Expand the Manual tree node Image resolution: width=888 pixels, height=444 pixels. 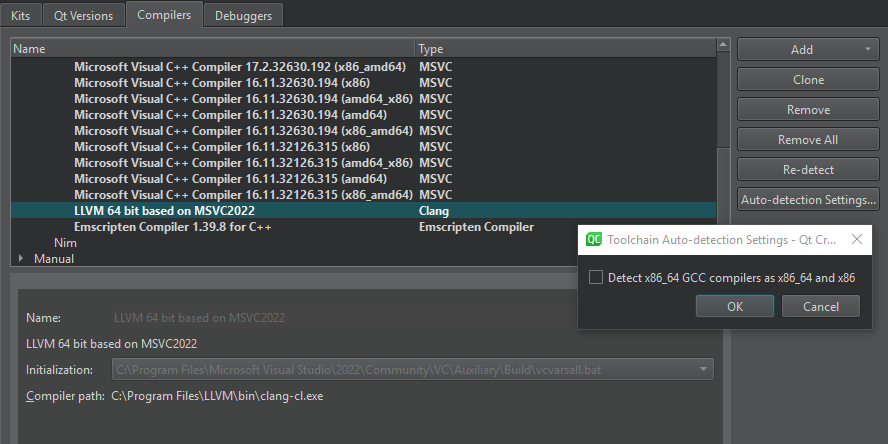[x=21, y=258]
